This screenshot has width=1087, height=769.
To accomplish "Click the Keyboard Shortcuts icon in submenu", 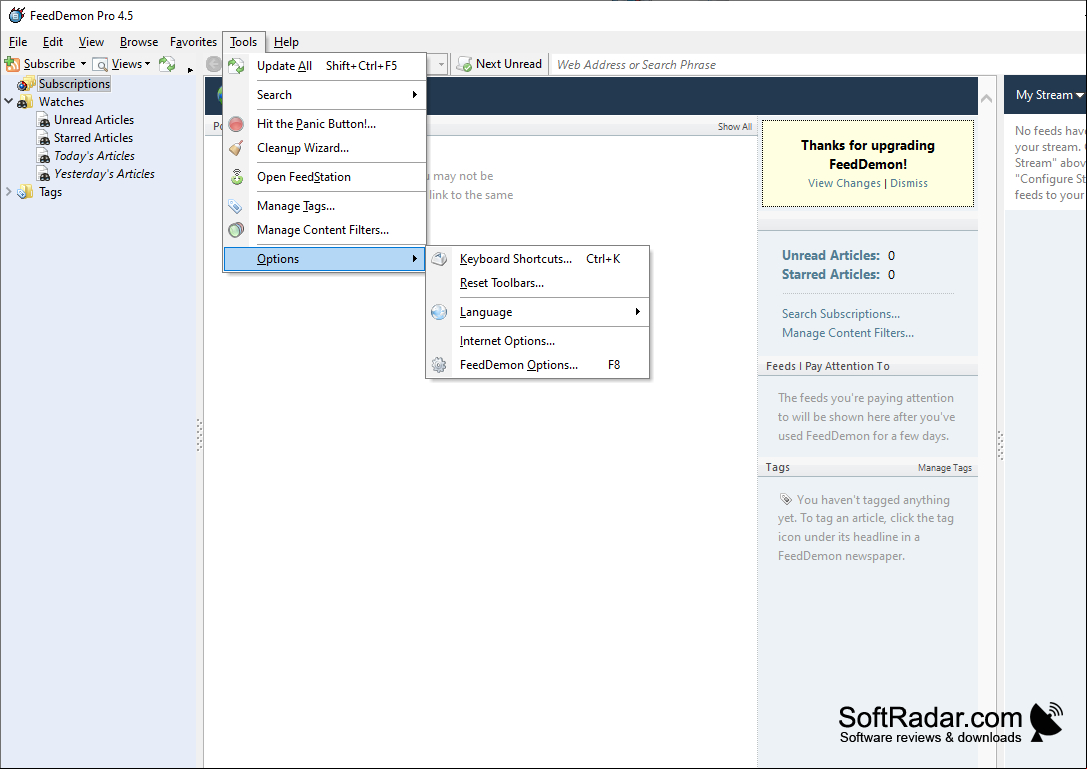I will pos(439,259).
